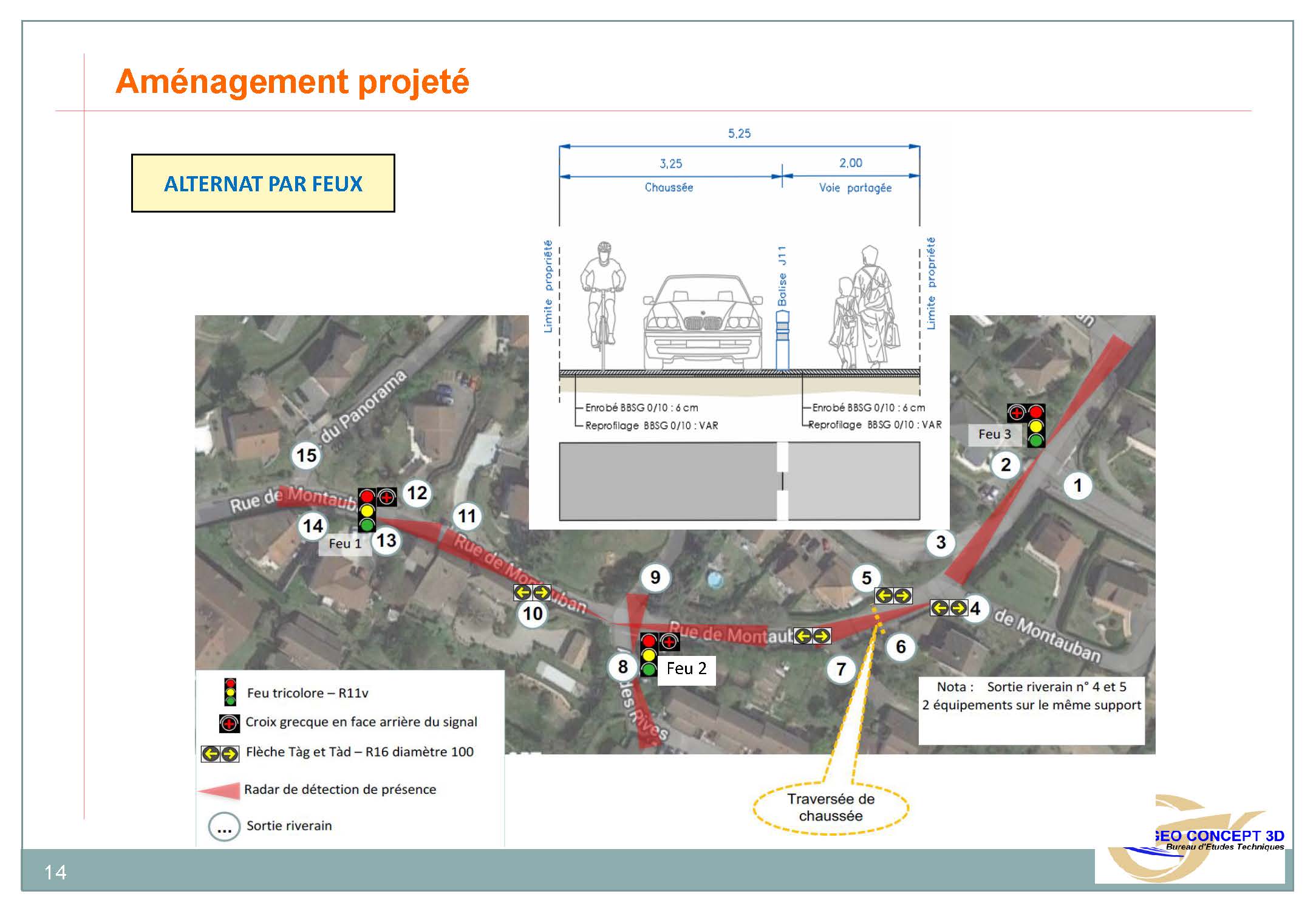Click the arrow signal pair above marker 10
This screenshot has height=911, width=1316.
coord(532,592)
